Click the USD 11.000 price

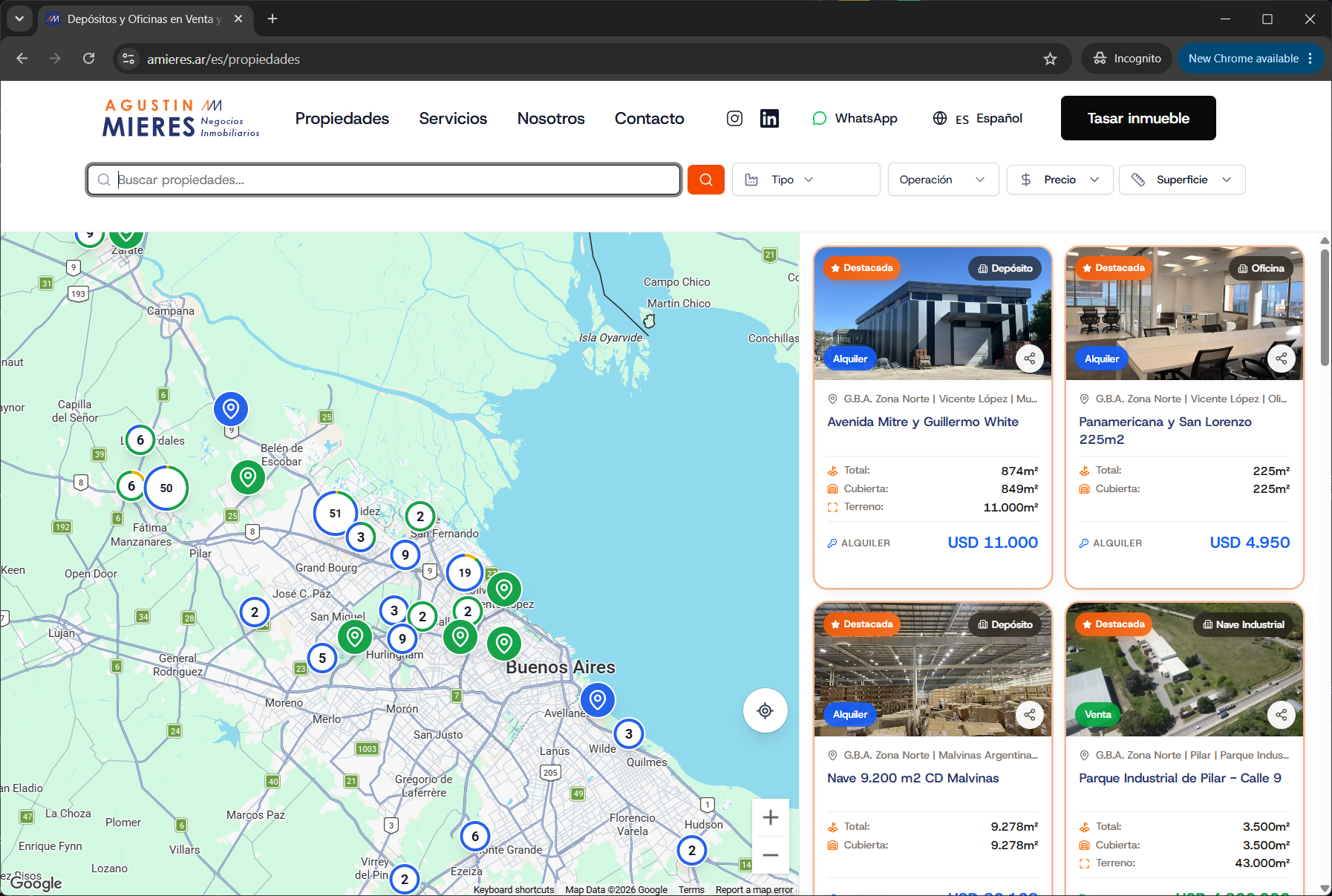coord(993,543)
